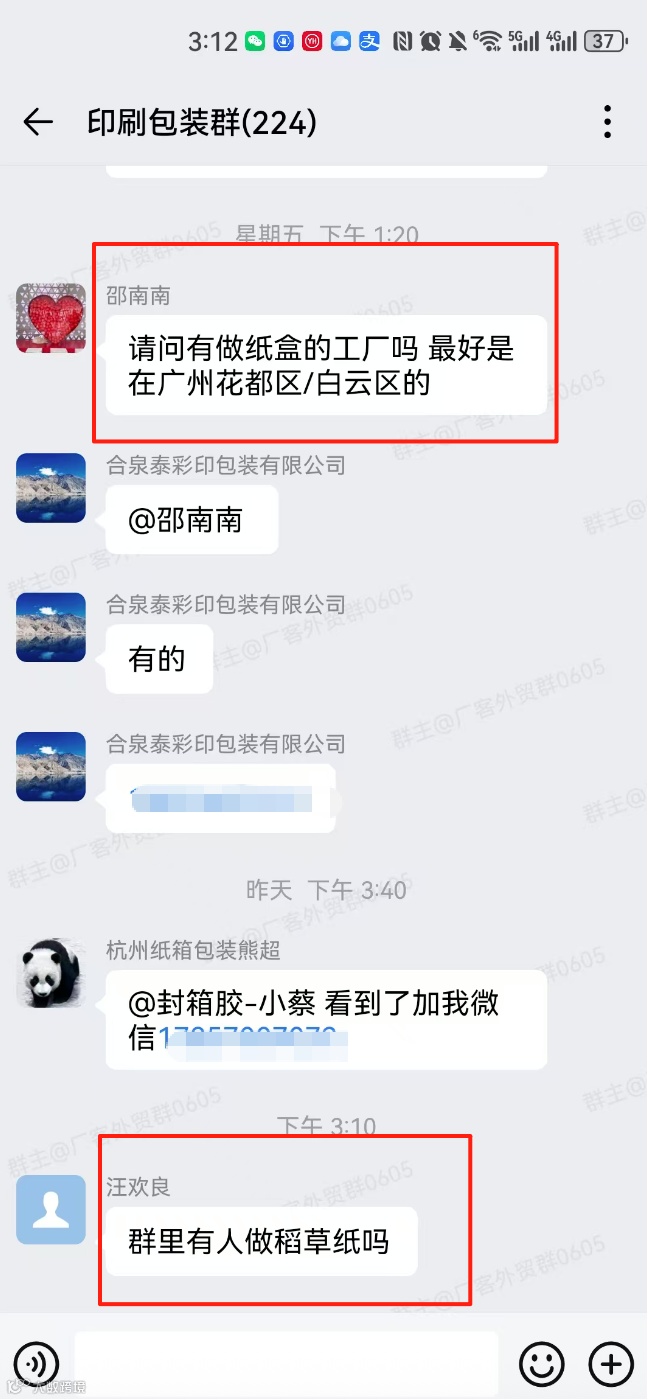Tap the blurred phone number link from 熊超
648x1400 pixels.
point(253,1038)
